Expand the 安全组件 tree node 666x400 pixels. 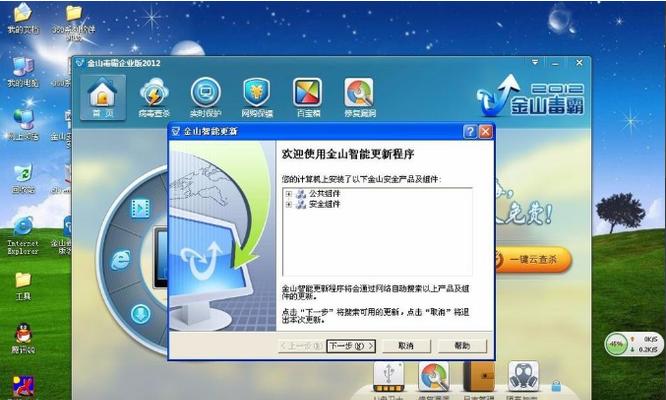click(x=289, y=205)
